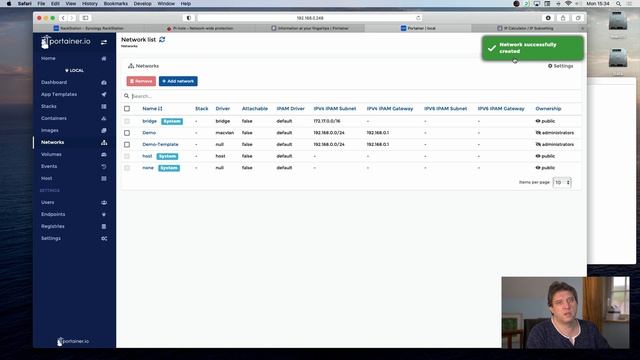Click Safari back navigation arrow
The image size is (640, 360).
63,18
